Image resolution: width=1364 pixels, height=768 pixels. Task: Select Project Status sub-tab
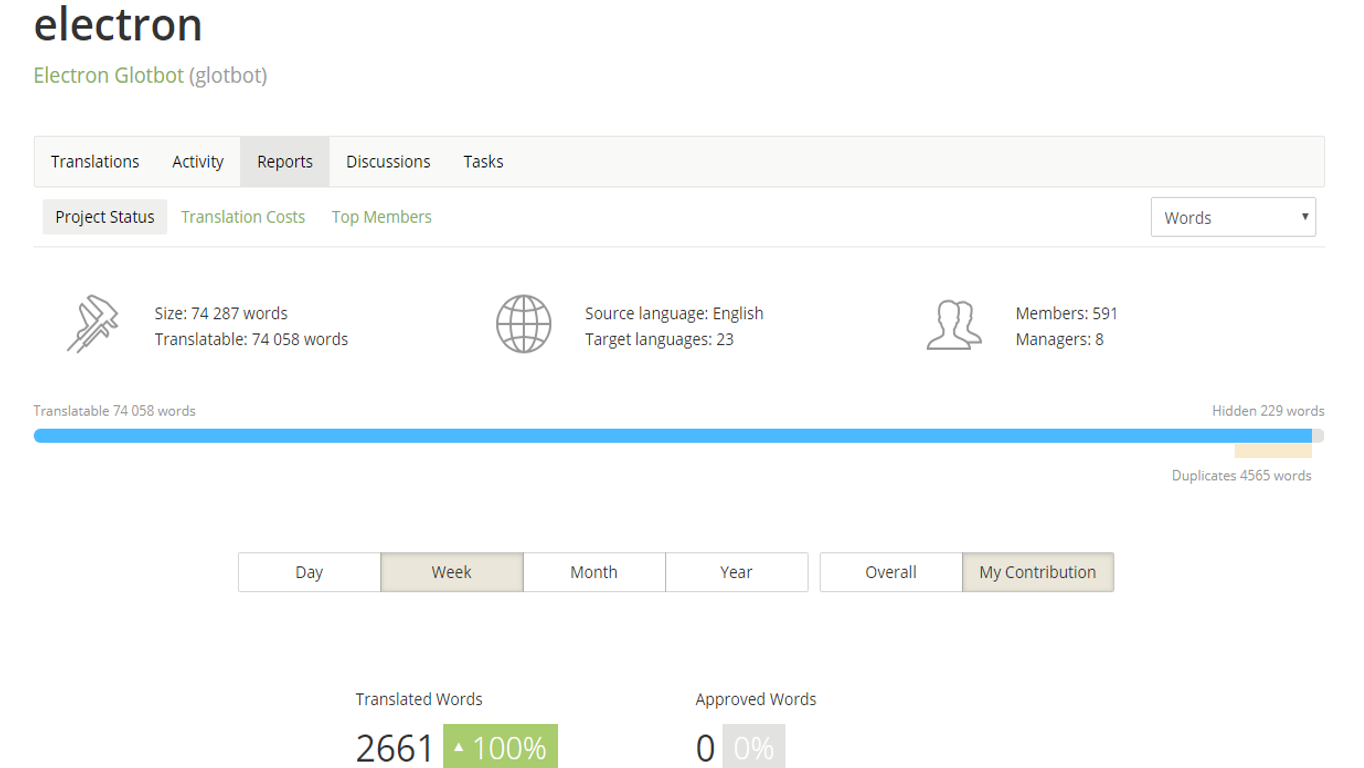click(x=105, y=217)
